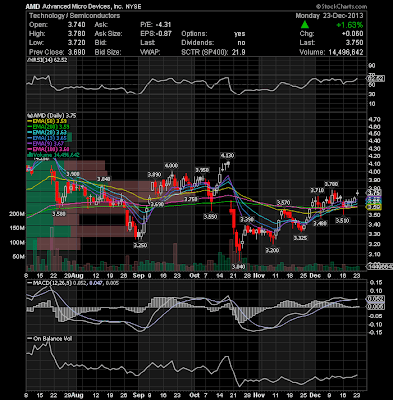This screenshot has height=400, width=393.
Task: Click the Low price 3.720
Action: pos(77,43)
